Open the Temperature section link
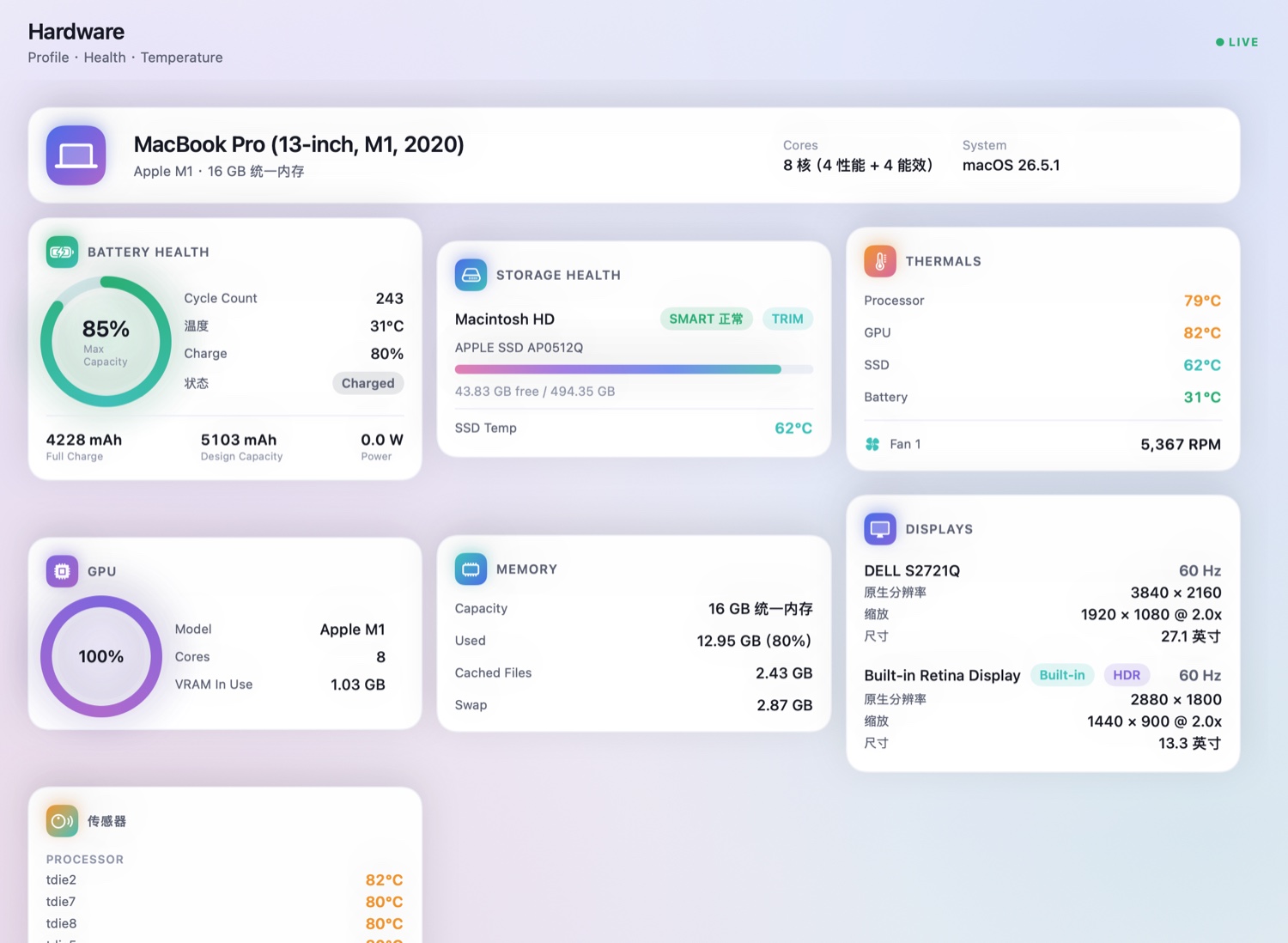 (181, 58)
